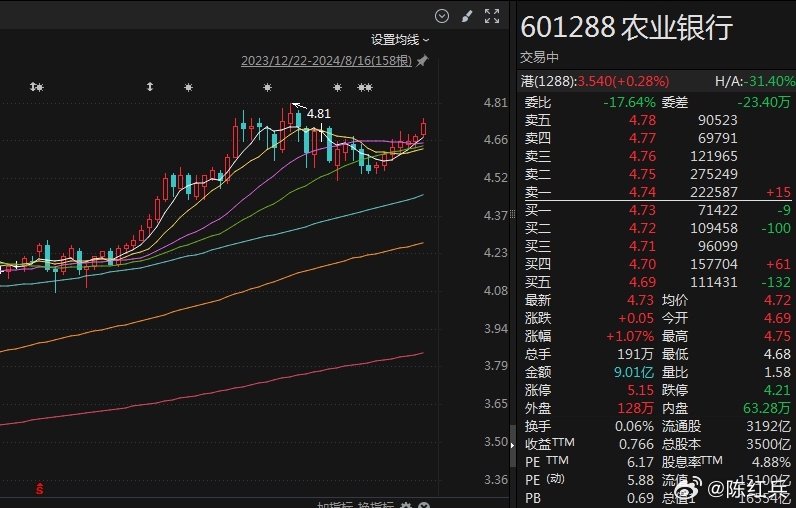Click the 内盘 63.28万 value
796x508 pixels.
coord(767,408)
